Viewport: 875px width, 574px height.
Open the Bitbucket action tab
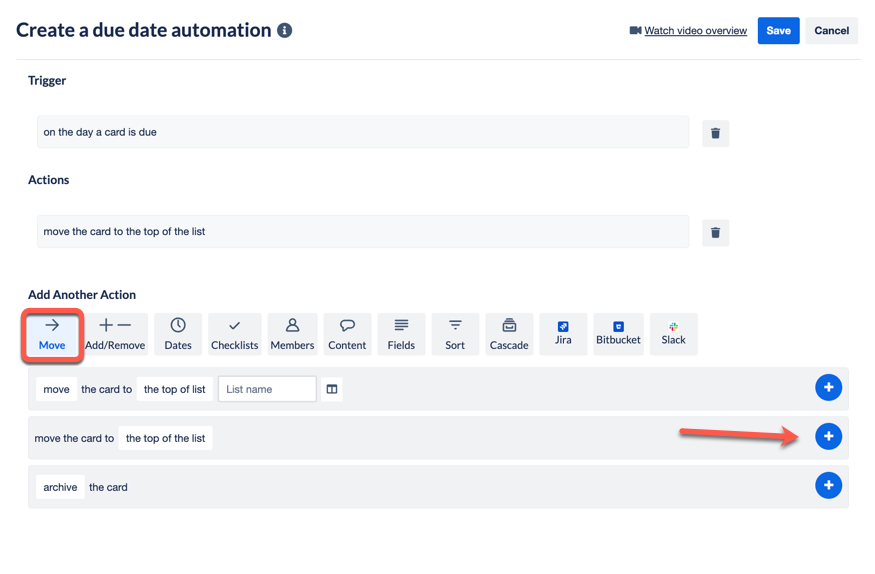(x=618, y=334)
